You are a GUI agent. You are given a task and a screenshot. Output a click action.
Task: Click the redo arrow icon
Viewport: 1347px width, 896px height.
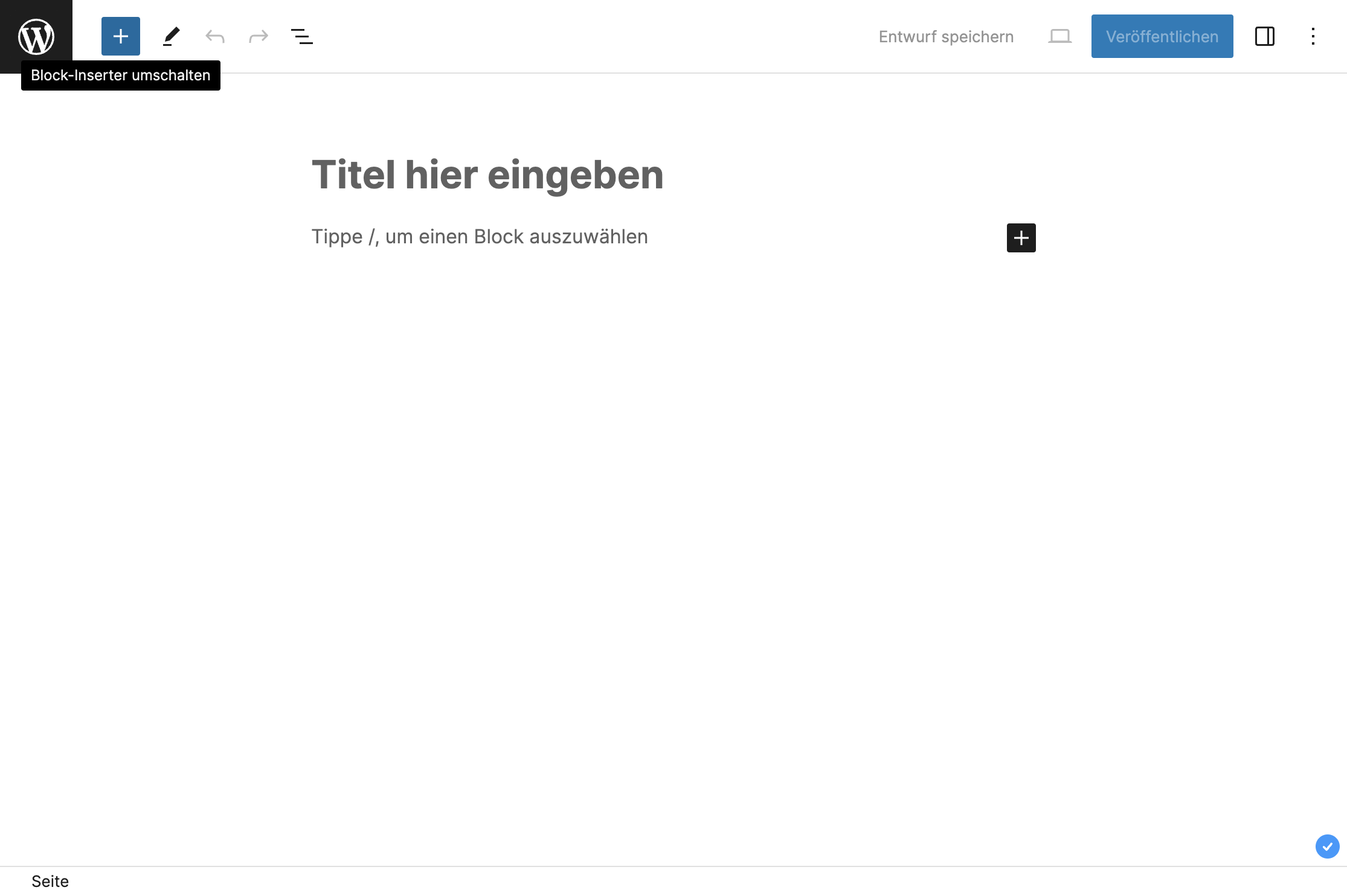coord(259,36)
